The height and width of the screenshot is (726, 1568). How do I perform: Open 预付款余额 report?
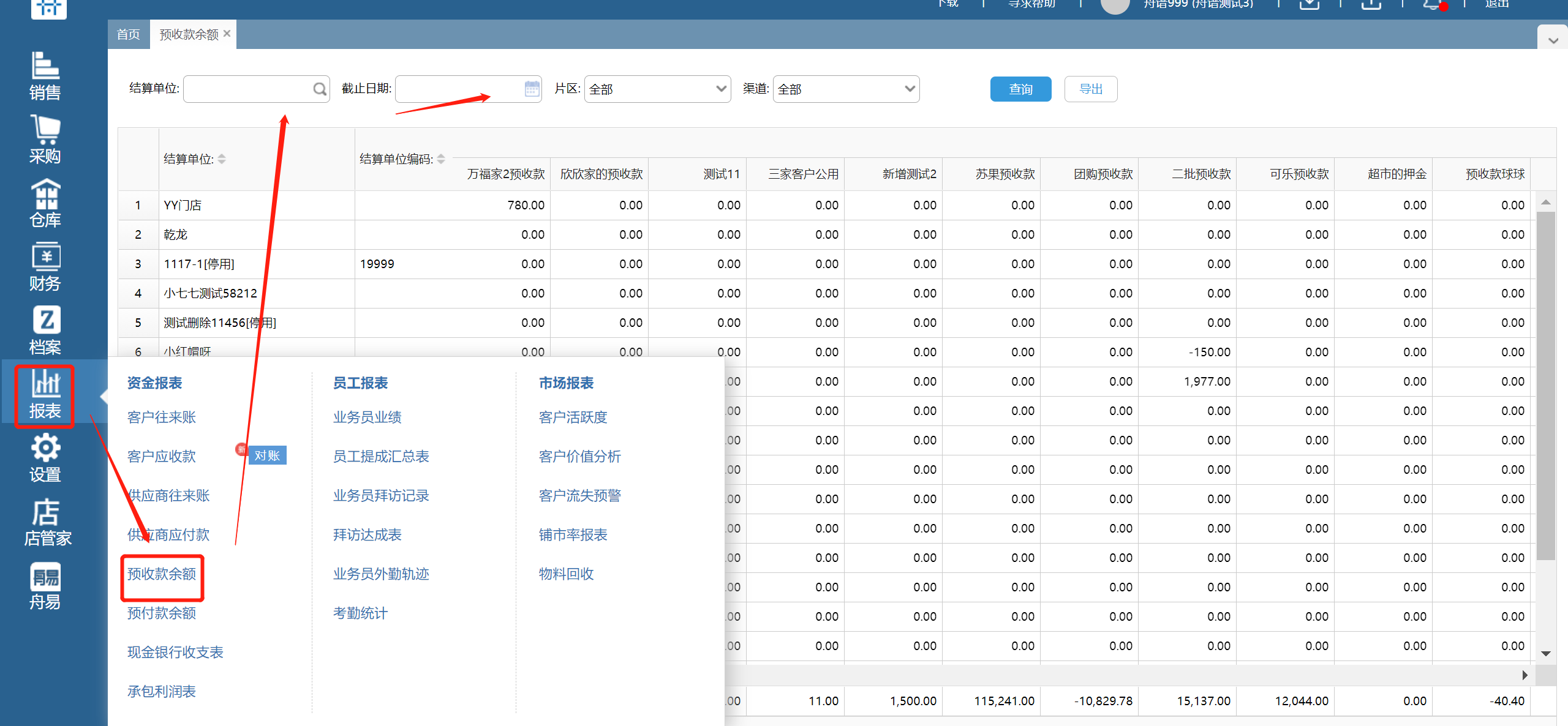click(x=162, y=613)
